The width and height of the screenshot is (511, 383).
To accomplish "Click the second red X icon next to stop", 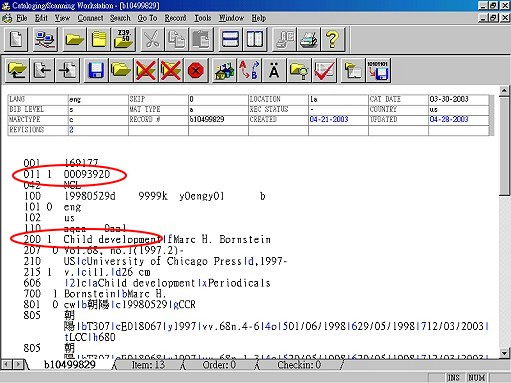I will click(x=171, y=70).
